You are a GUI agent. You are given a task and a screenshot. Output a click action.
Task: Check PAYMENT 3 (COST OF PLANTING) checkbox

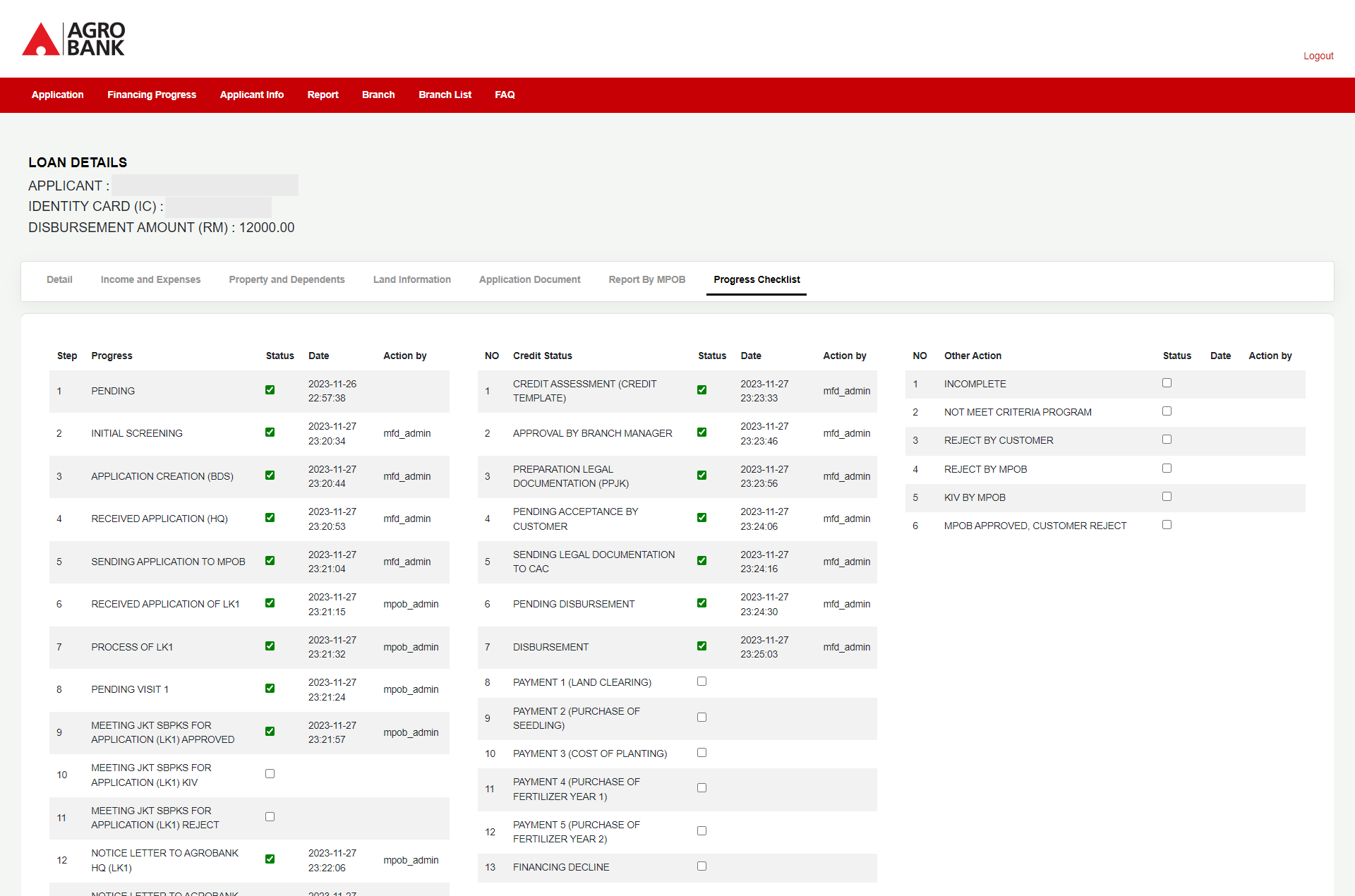click(701, 753)
